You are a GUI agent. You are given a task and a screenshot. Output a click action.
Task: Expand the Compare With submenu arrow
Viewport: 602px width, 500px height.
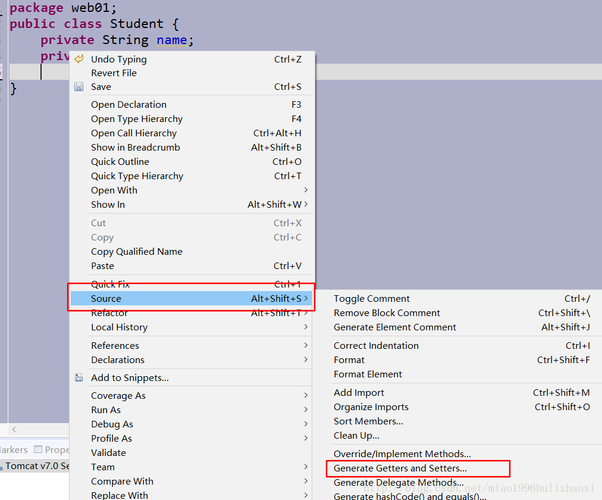[306, 481]
